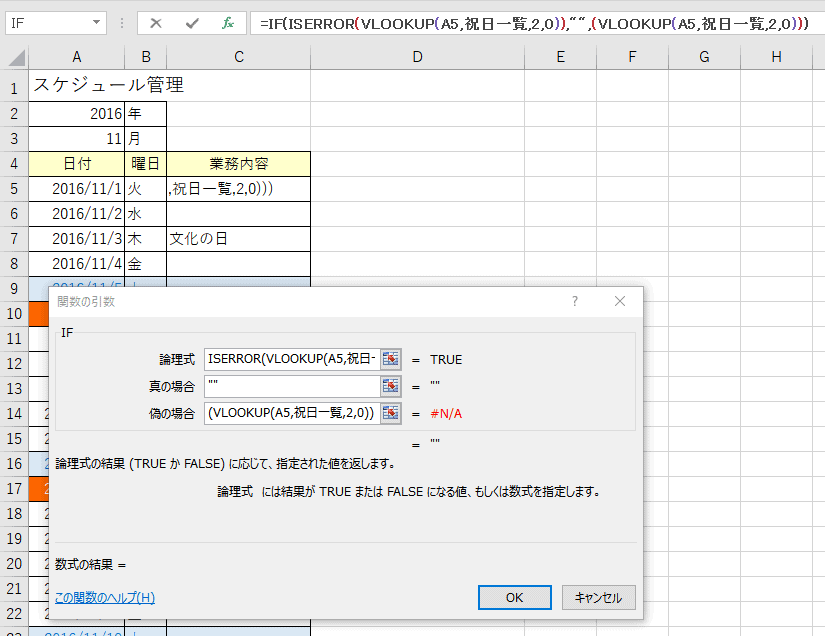Cancel formula entry with X icon

point(157,23)
